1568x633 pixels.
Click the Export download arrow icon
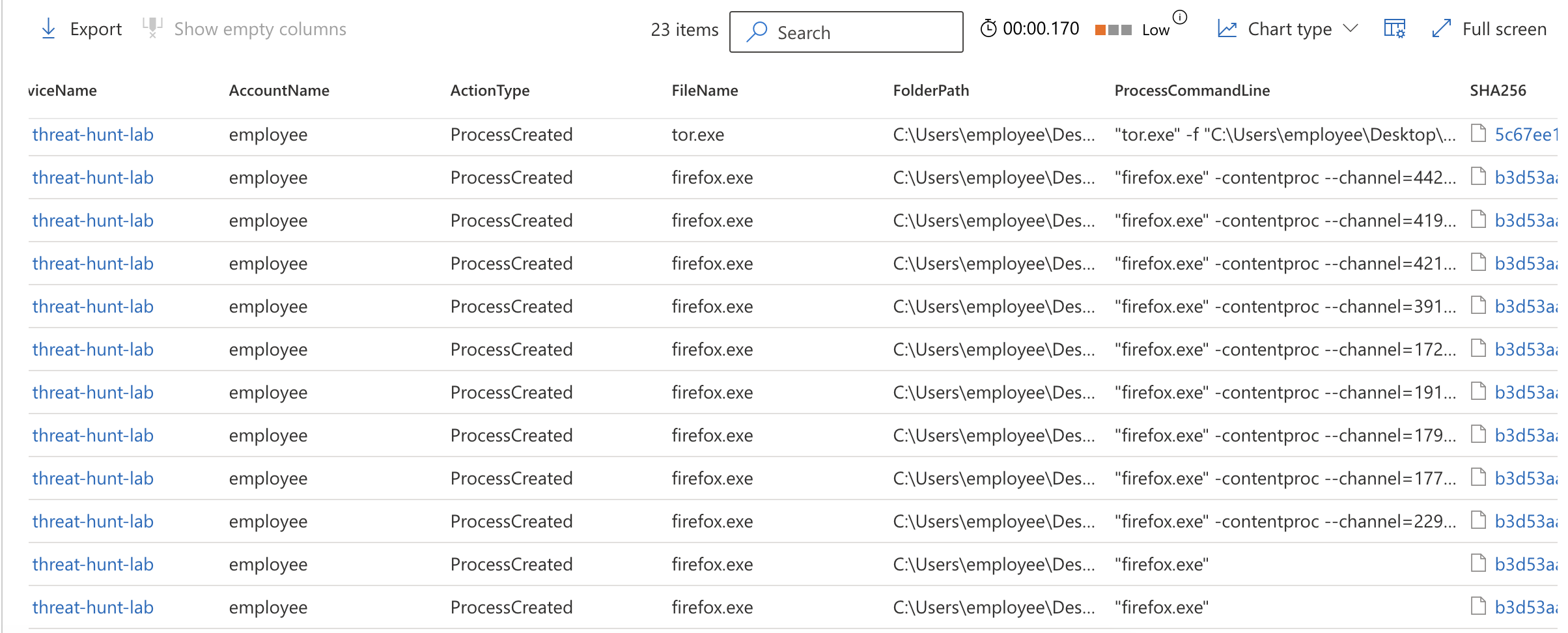tap(48, 29)
